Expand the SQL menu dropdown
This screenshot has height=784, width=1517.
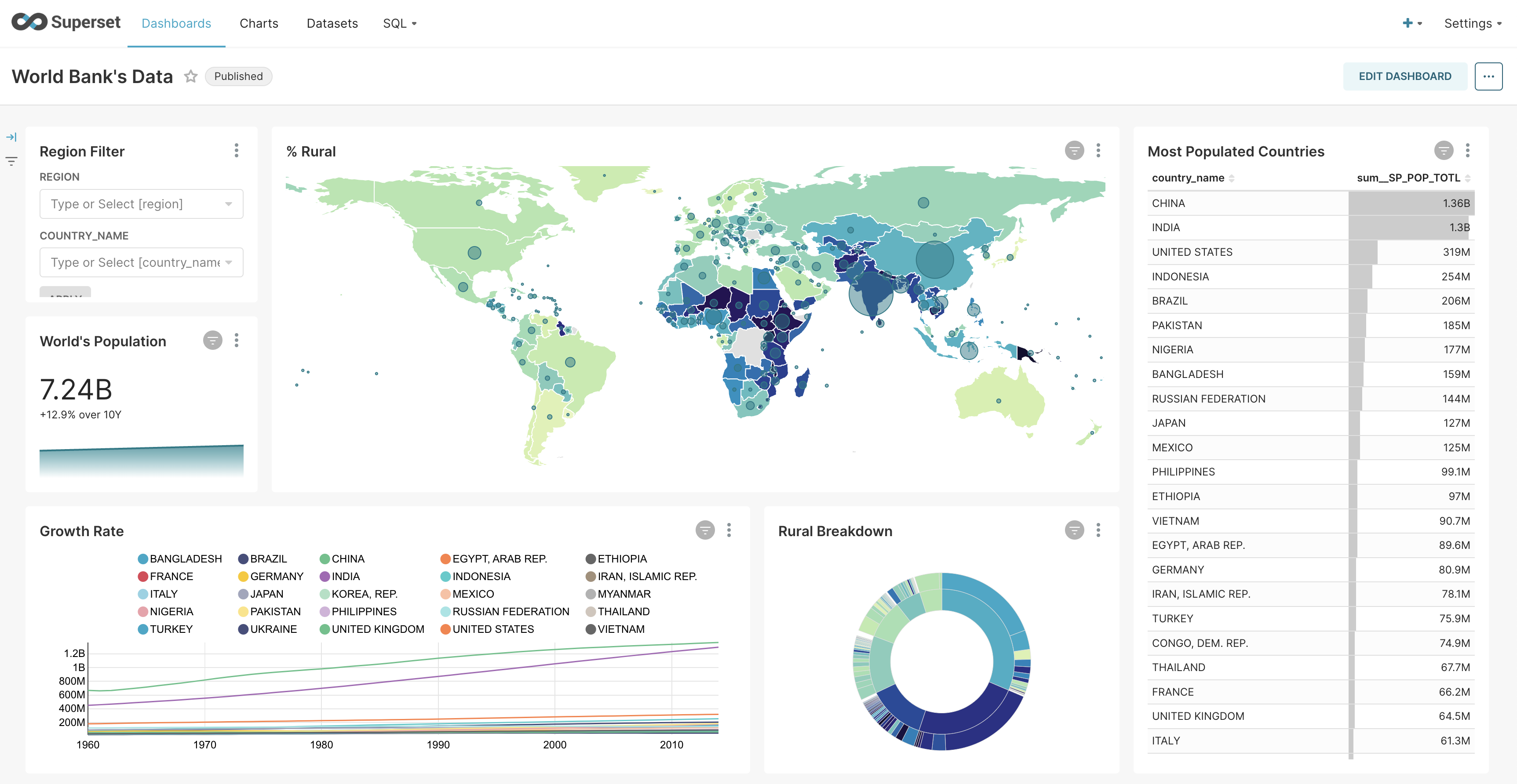click(x=400, y=24)
